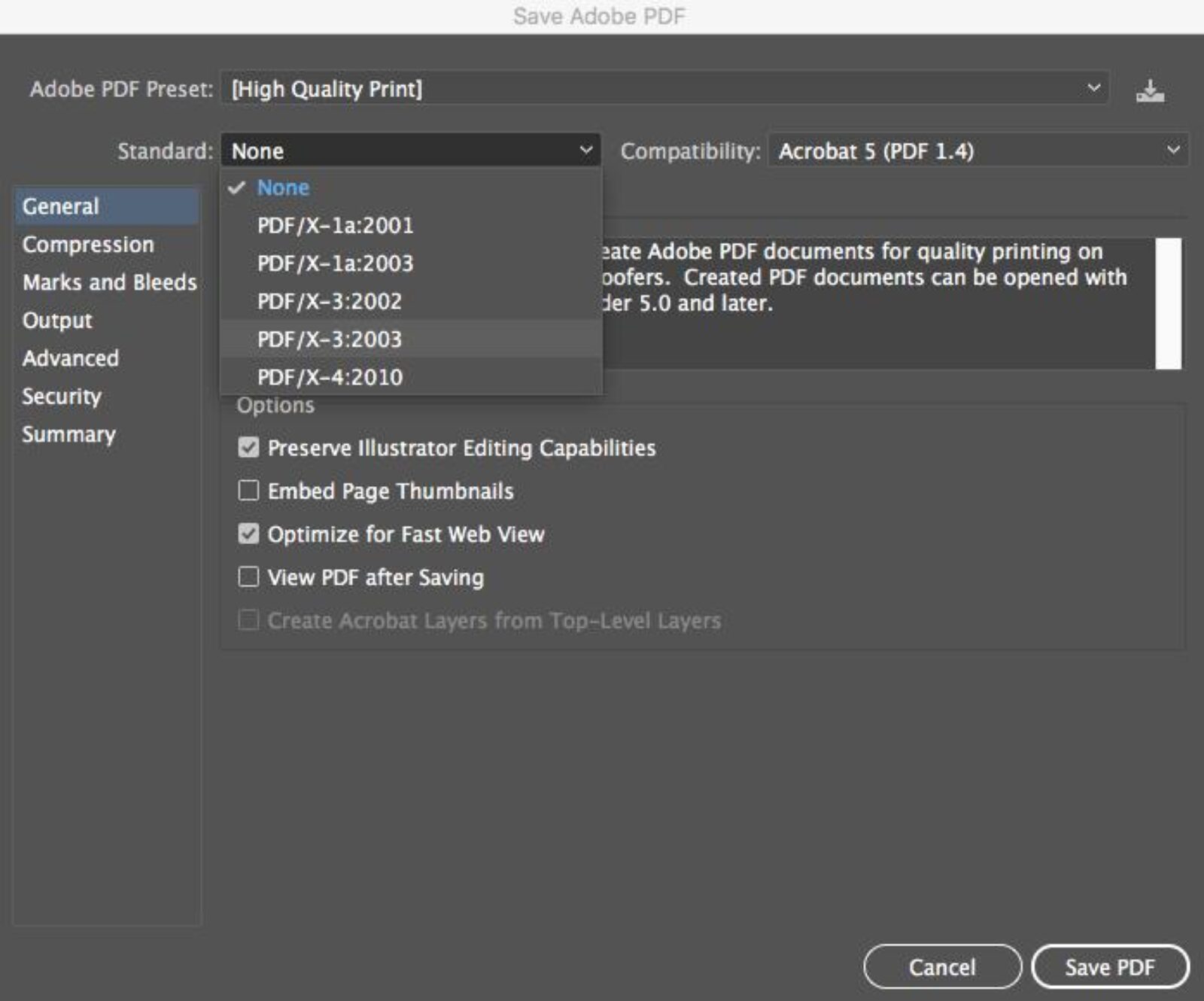Enable View PDF after Saving
This screenshot has height=1001, width=1204.
click(x=248, y=577)
